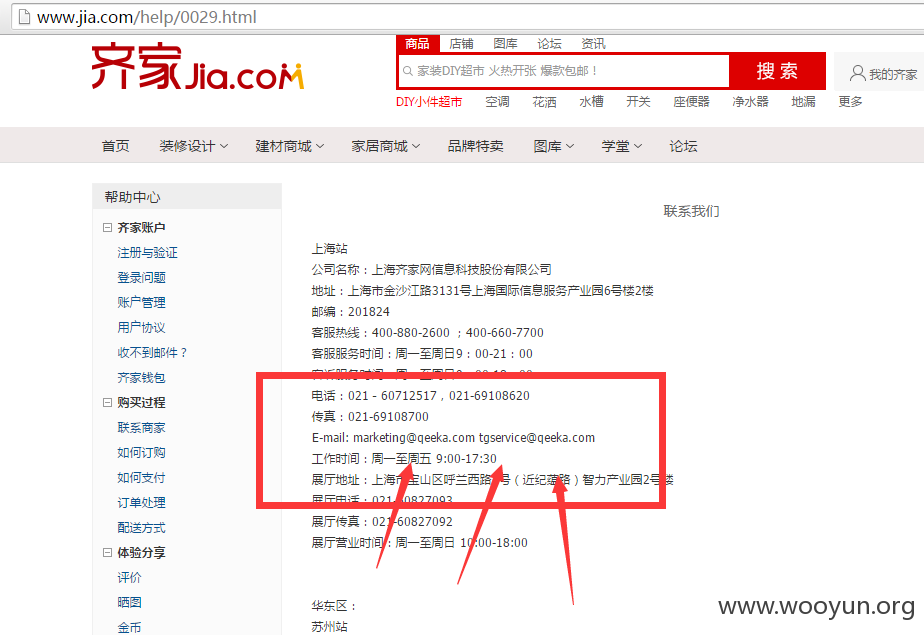Open the 更多 category link
The height and width of the screenshot is (635, 924).
pyautogui.click(x=850, y=102)
